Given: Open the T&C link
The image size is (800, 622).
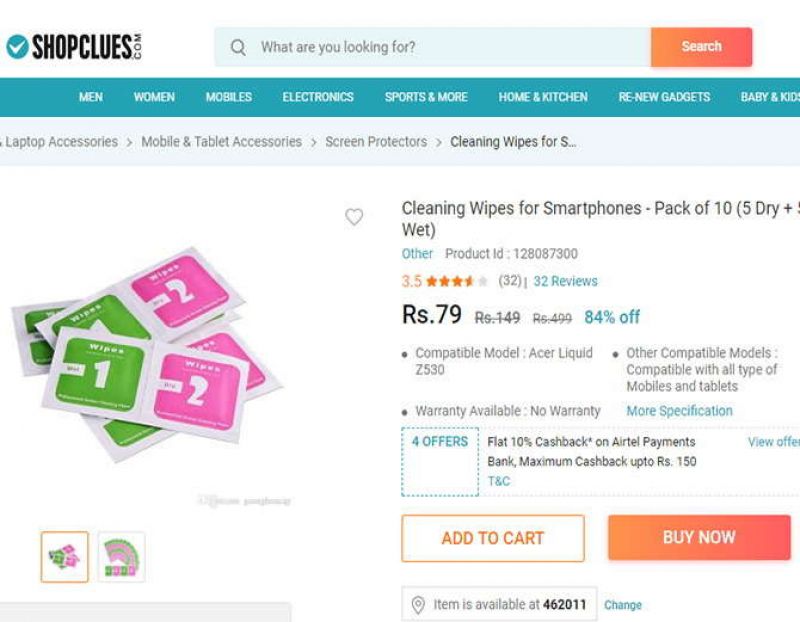Looking at the screenshot, I should click(499, 481).
